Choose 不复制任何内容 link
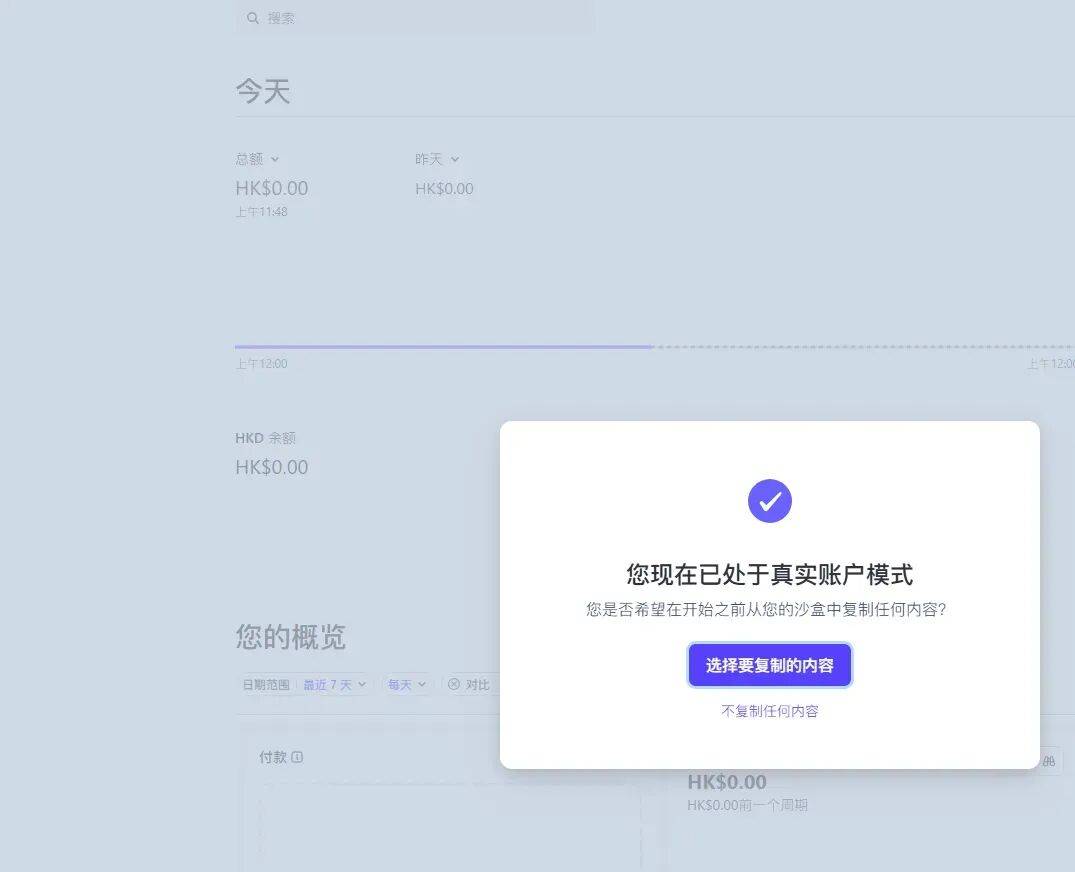The height and width of the screenshot is (872, 1075). [769, 711]
